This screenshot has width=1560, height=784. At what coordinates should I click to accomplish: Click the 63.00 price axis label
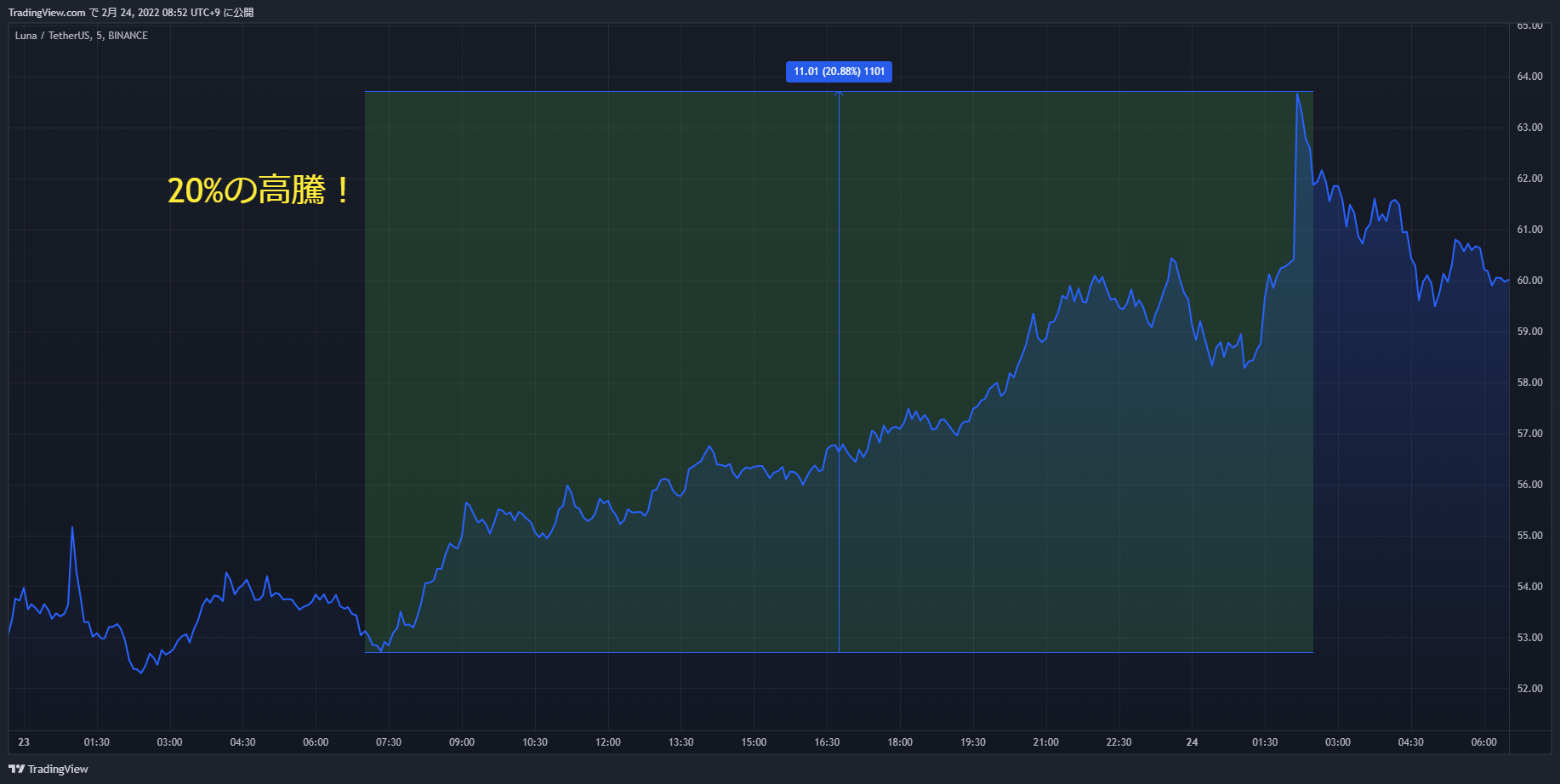pyautogui.click(x=1529, y=128)
